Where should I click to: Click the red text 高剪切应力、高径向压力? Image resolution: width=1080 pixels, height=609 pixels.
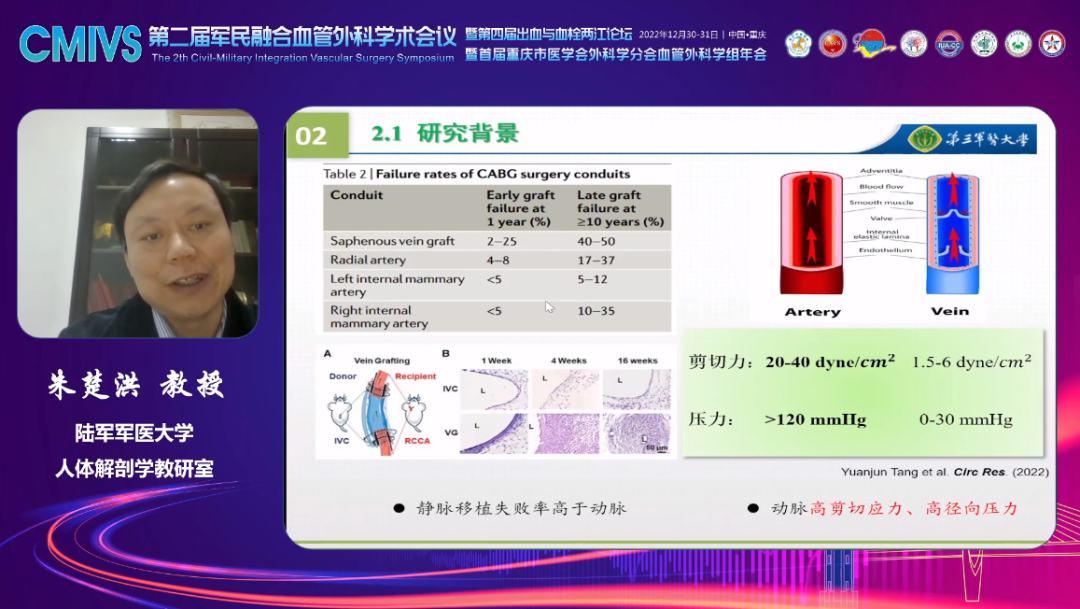(914, 508)
